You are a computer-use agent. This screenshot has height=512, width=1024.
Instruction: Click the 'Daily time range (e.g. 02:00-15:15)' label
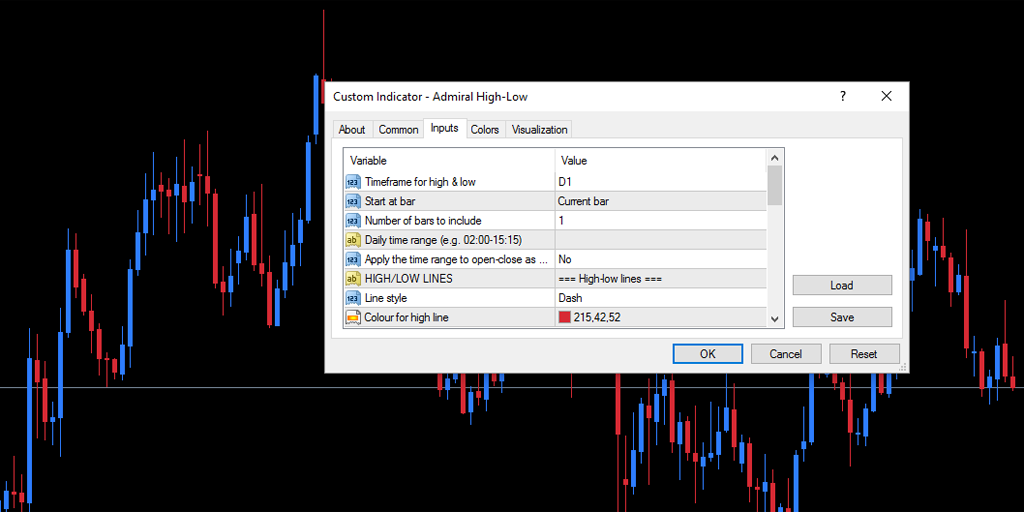(443, 240)
